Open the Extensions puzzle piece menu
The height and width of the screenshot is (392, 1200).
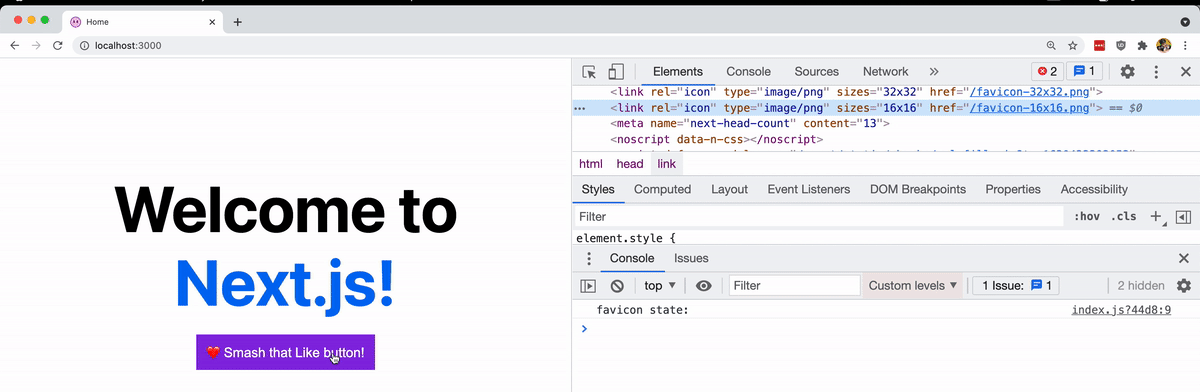1142,45
